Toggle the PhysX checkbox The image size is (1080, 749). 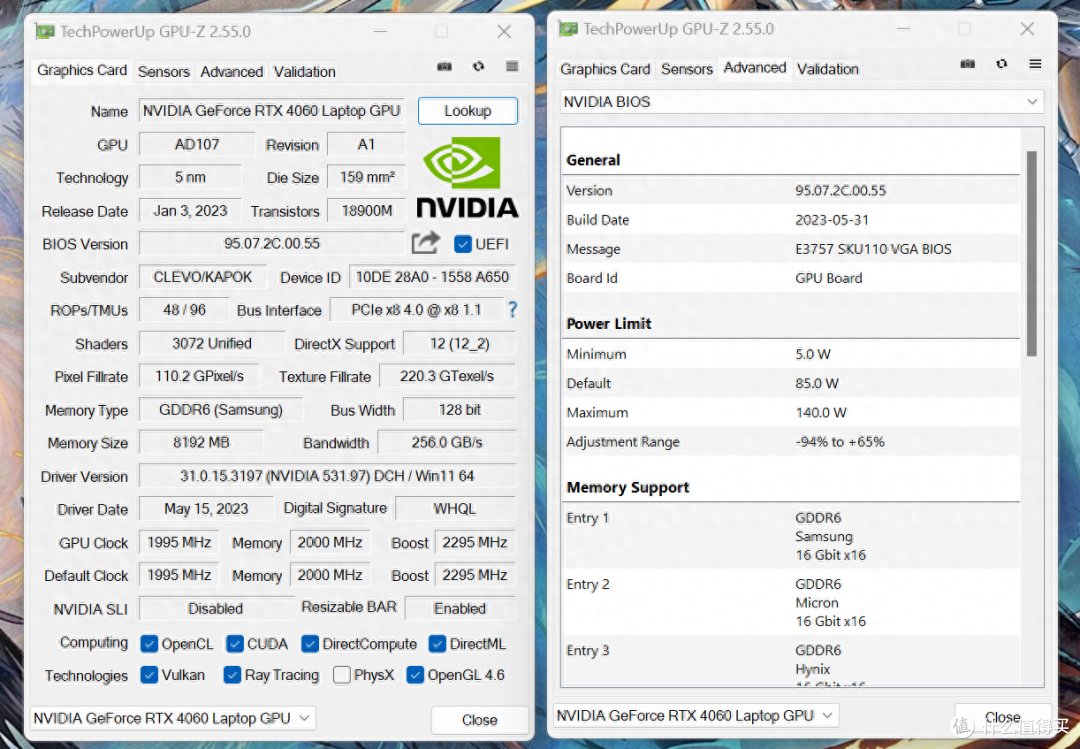tap(342, 675)
